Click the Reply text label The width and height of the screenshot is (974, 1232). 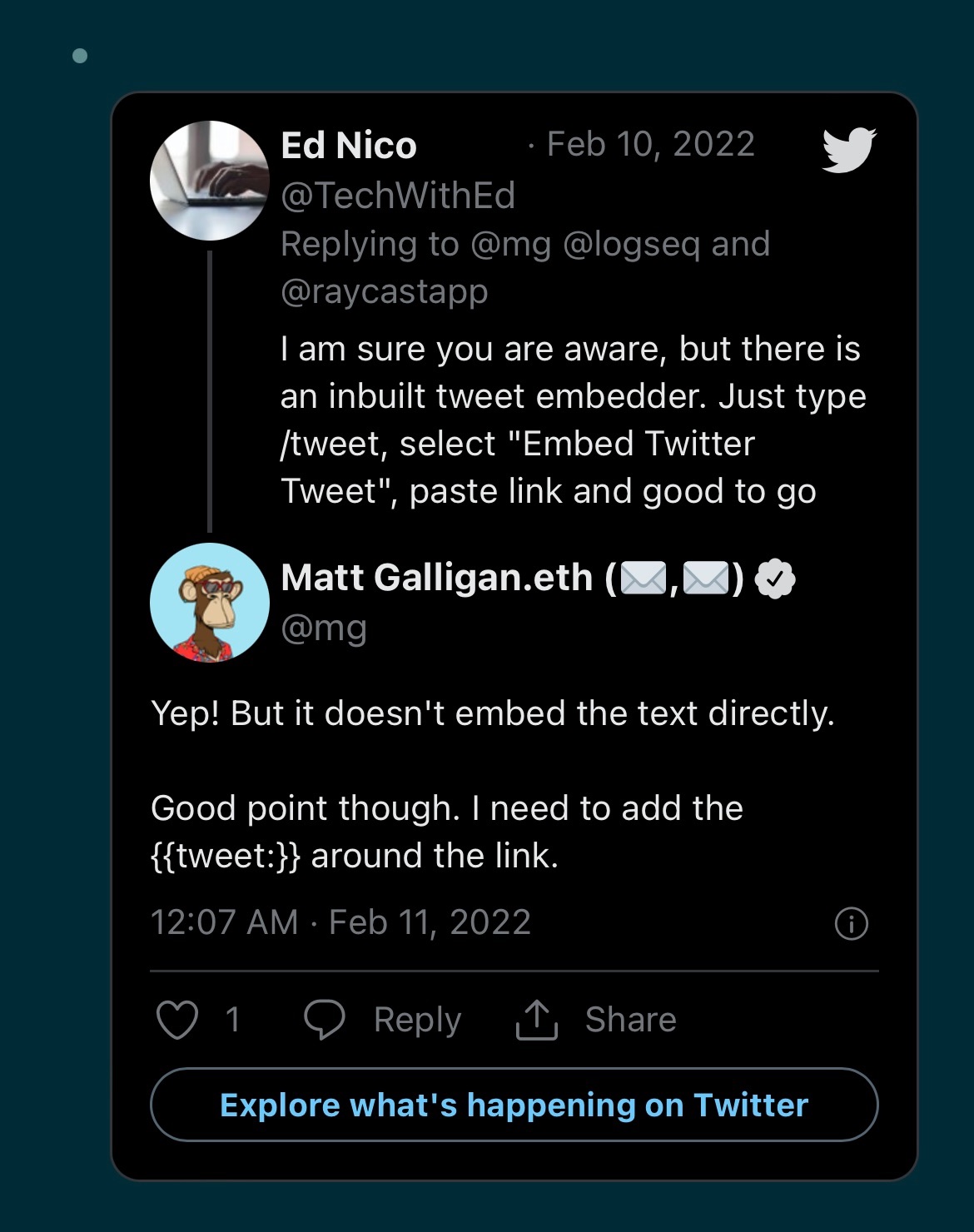tap(417, 1020)
